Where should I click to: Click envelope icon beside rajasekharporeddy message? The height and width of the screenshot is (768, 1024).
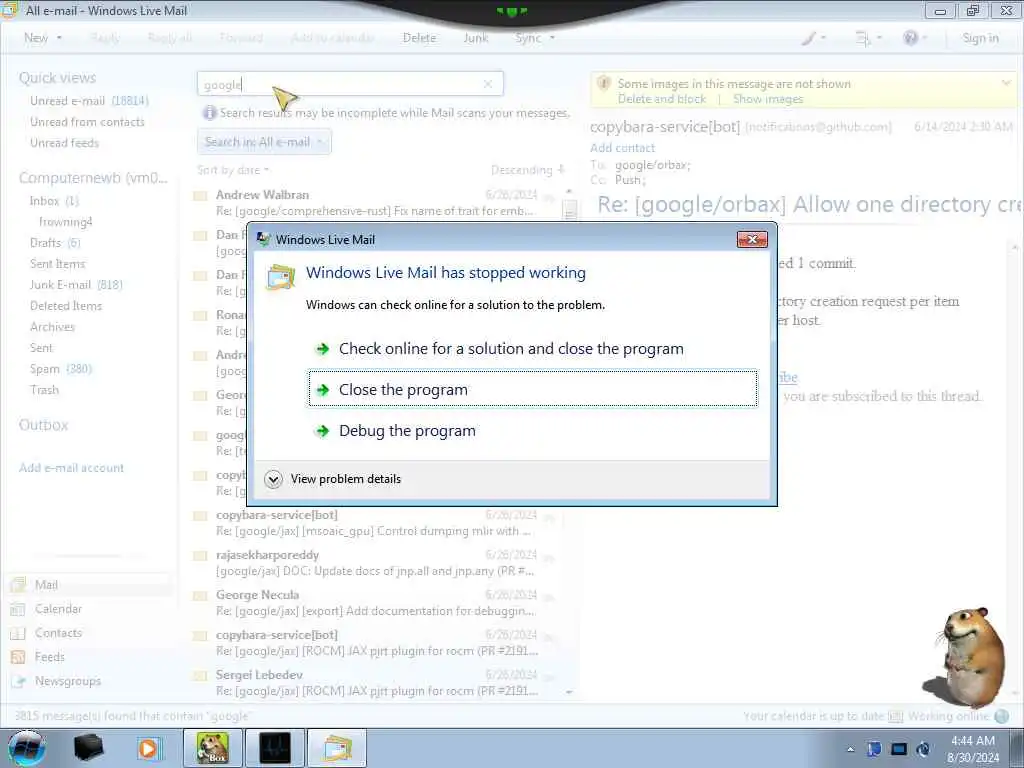[200, 556]
